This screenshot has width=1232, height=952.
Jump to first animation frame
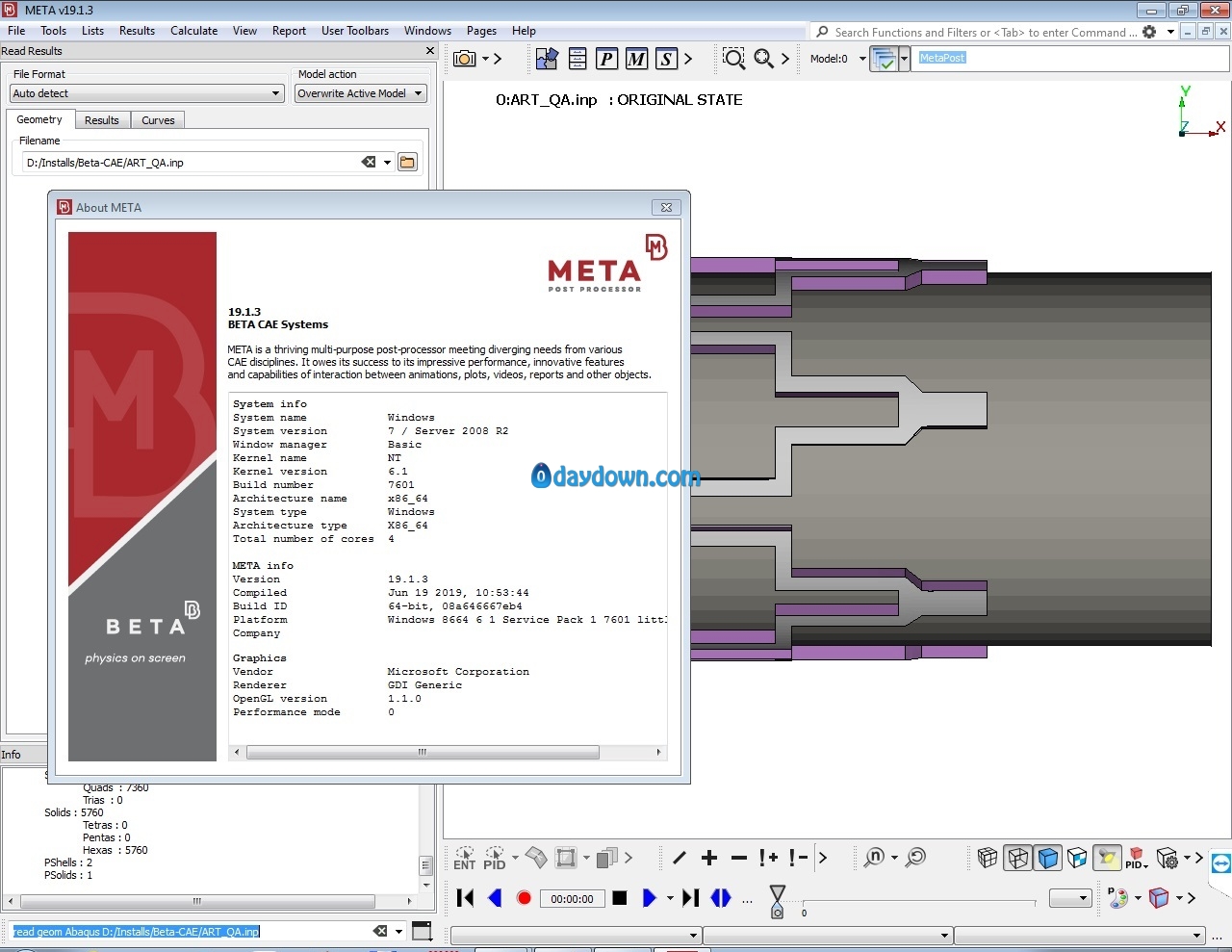click(x=466, y=898)
